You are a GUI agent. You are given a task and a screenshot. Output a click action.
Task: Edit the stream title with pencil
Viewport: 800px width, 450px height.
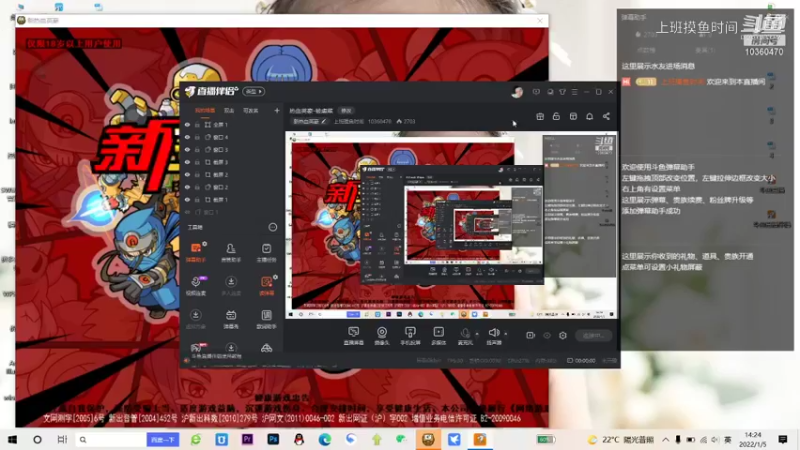click(323, 121)
